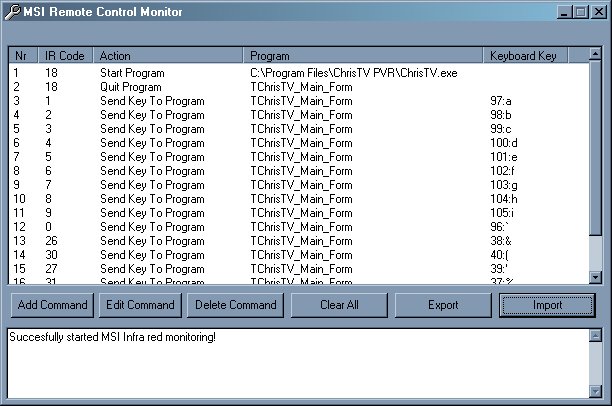This screenshot has width=612, height=406.
Task: Click IR code 30 in row 14
Action: [x=51, y=255]
